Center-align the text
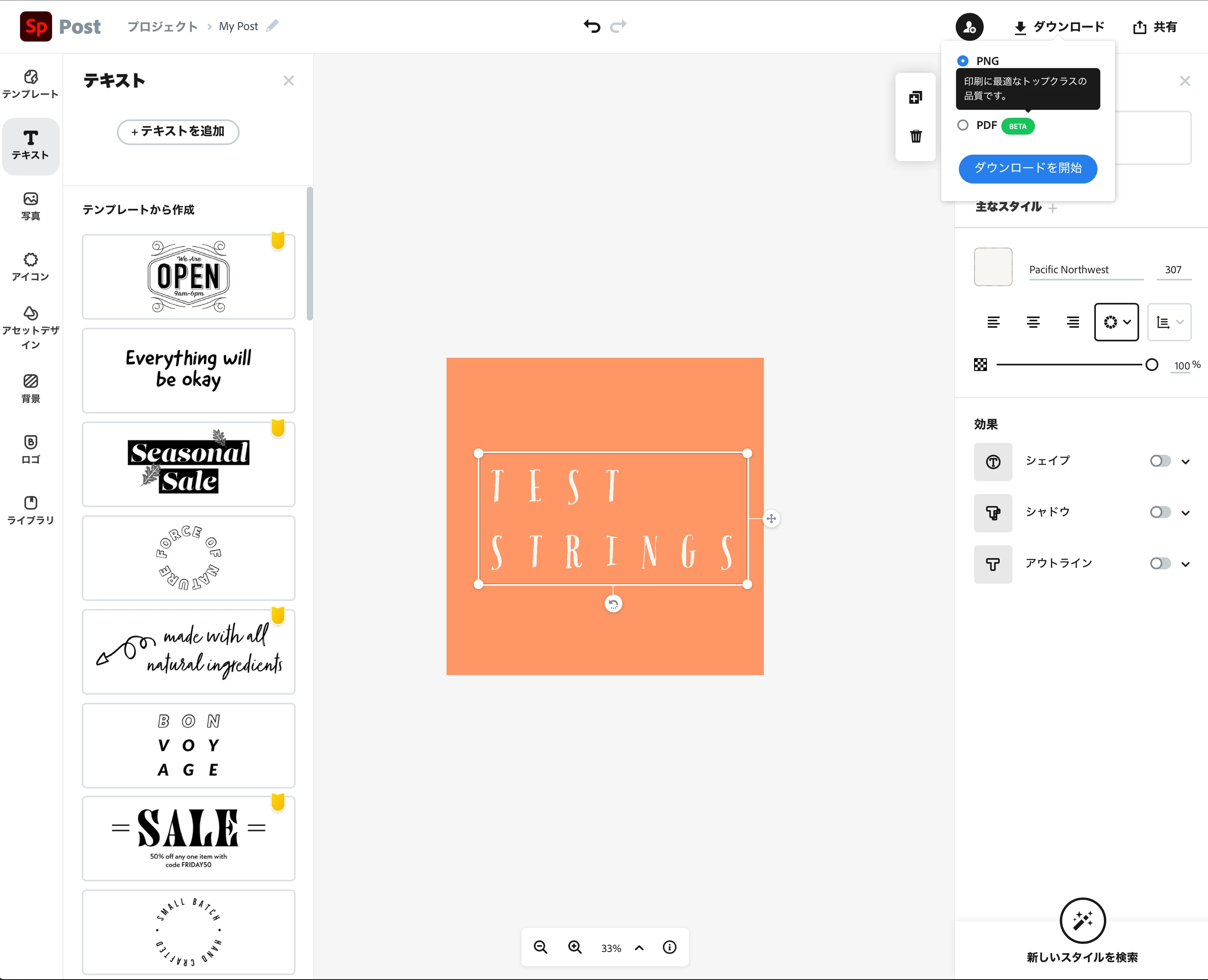Image resolution: width=1208 pixels, height=980 pixels. (1033, 322)
